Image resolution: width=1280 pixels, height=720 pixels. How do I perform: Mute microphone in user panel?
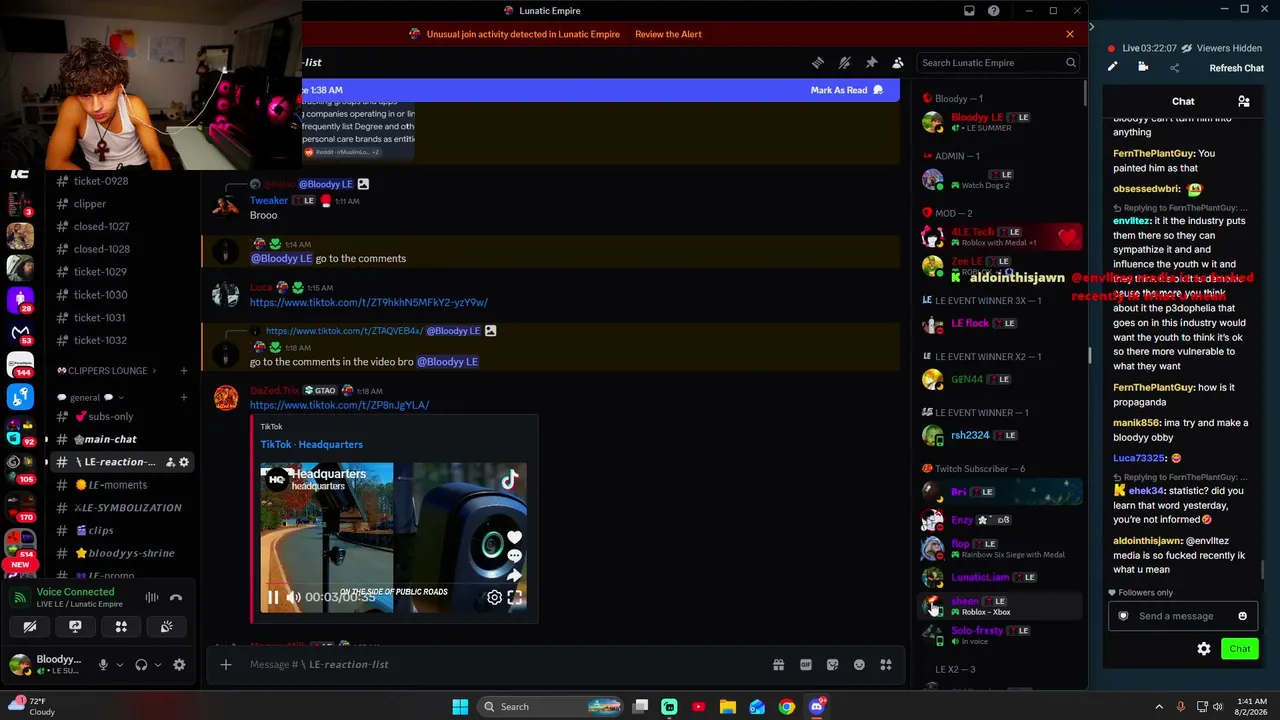click(x=103, y=665)
